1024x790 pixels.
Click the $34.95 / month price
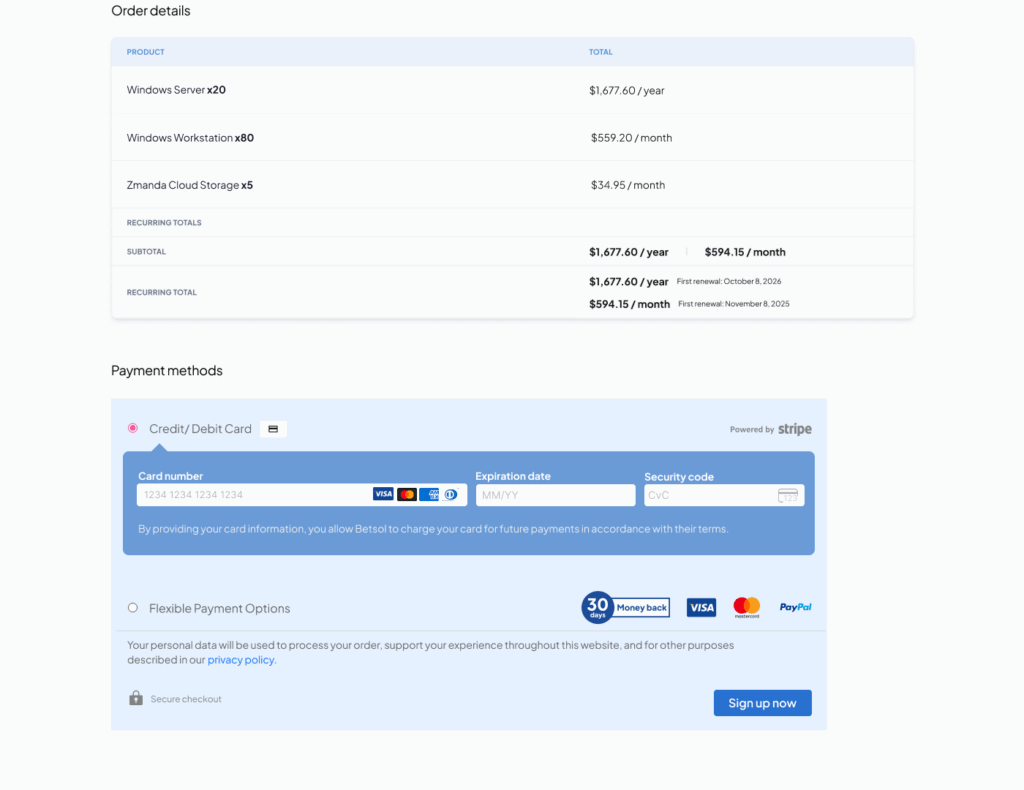(628, 185)
